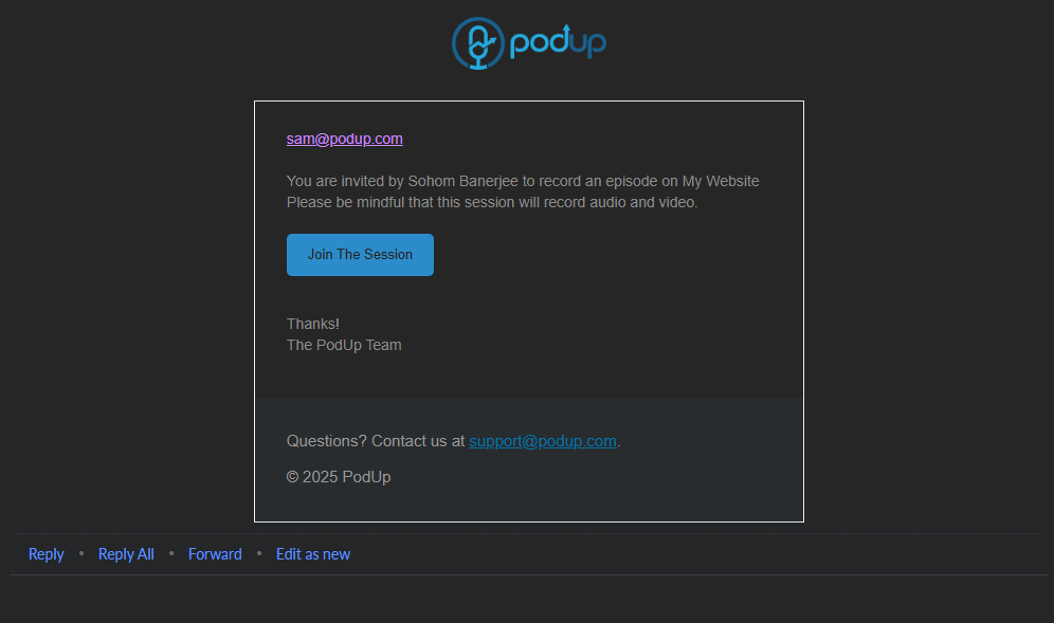Click the © 2025 PodUp copyright text
This screenshot has width=1054, height=623.
coord(338,477)
